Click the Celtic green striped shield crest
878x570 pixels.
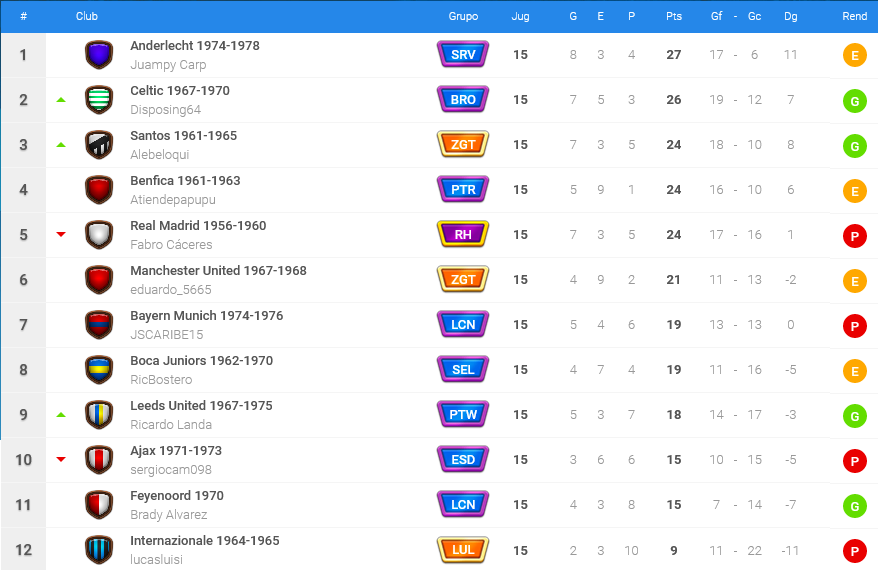click(x=99, y=100)
